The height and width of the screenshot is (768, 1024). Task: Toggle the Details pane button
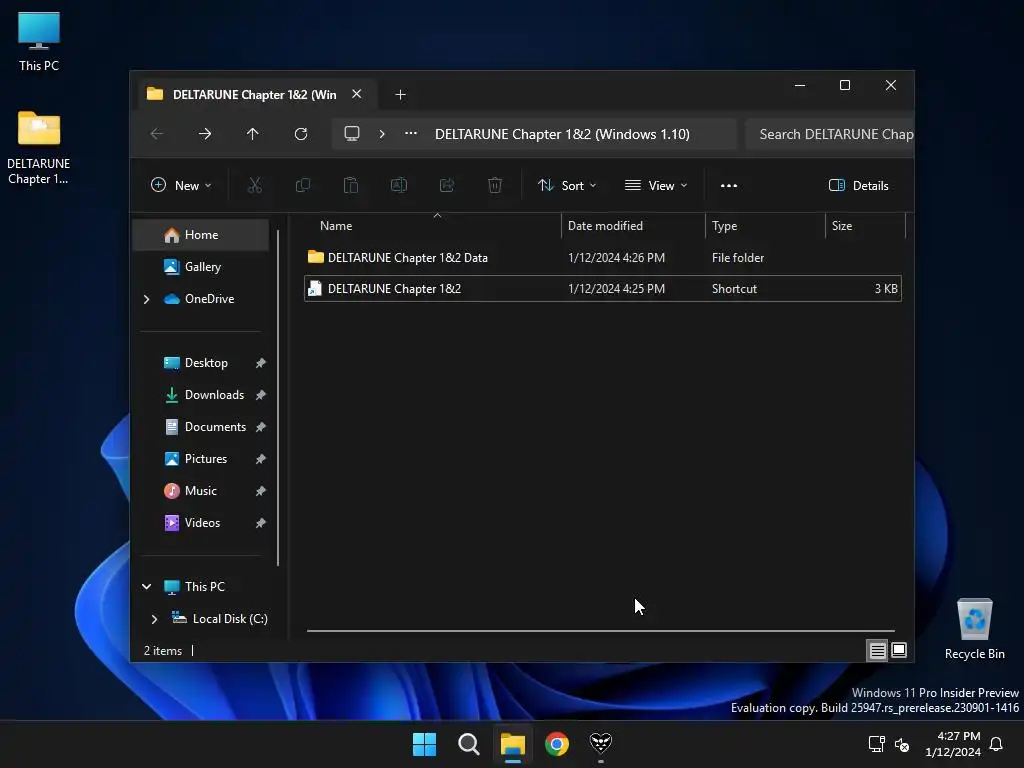click(859, 185)
